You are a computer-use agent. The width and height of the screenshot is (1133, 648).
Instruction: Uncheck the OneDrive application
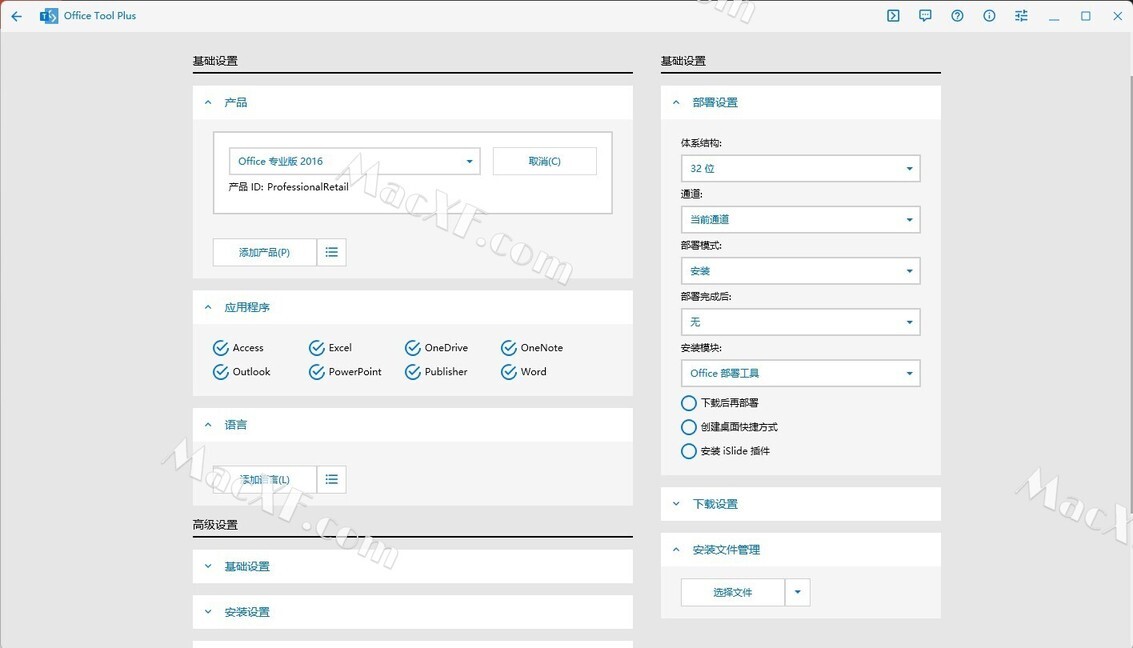[413, 348]
